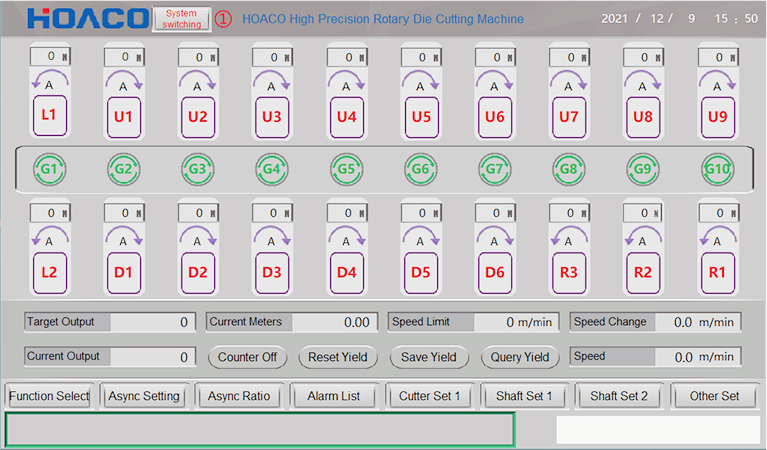Switch to Cutter Set 1 page
Screen dimensions: 767x450
429,396
